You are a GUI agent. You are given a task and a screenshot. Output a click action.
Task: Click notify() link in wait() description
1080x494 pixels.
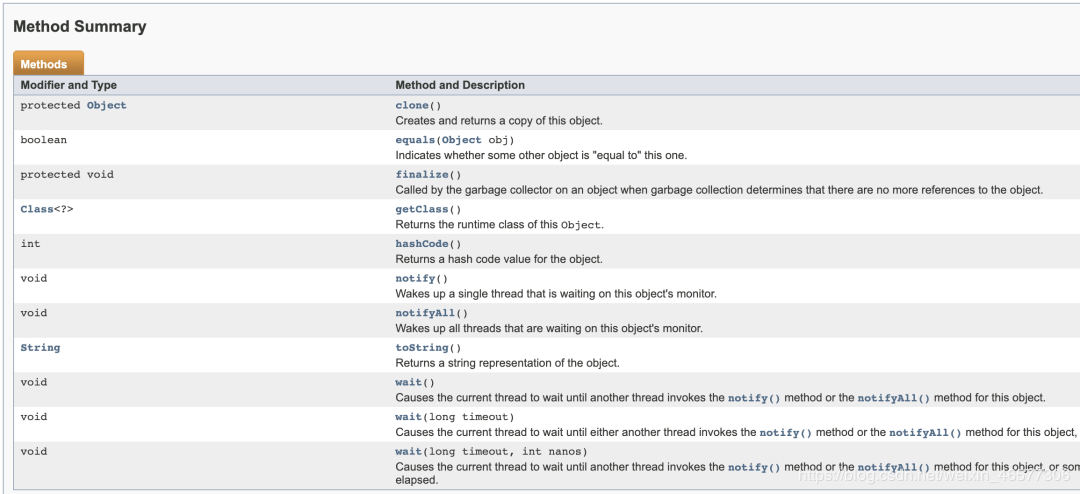click(x=754, y=398)
